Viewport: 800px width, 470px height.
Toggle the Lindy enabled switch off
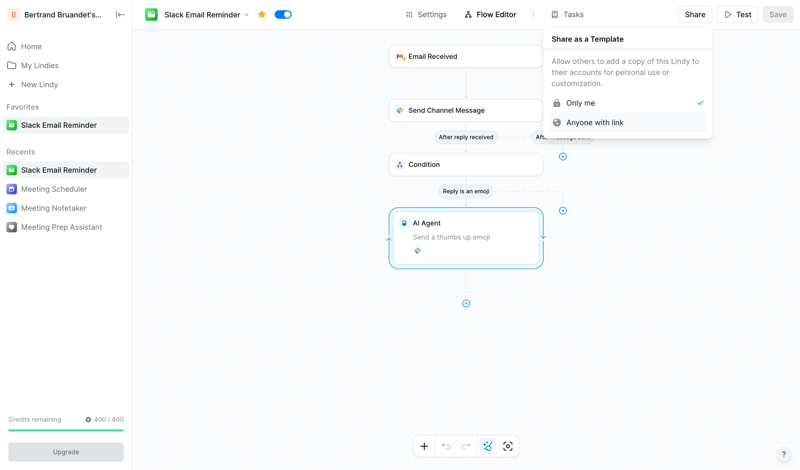pos(283,14)
